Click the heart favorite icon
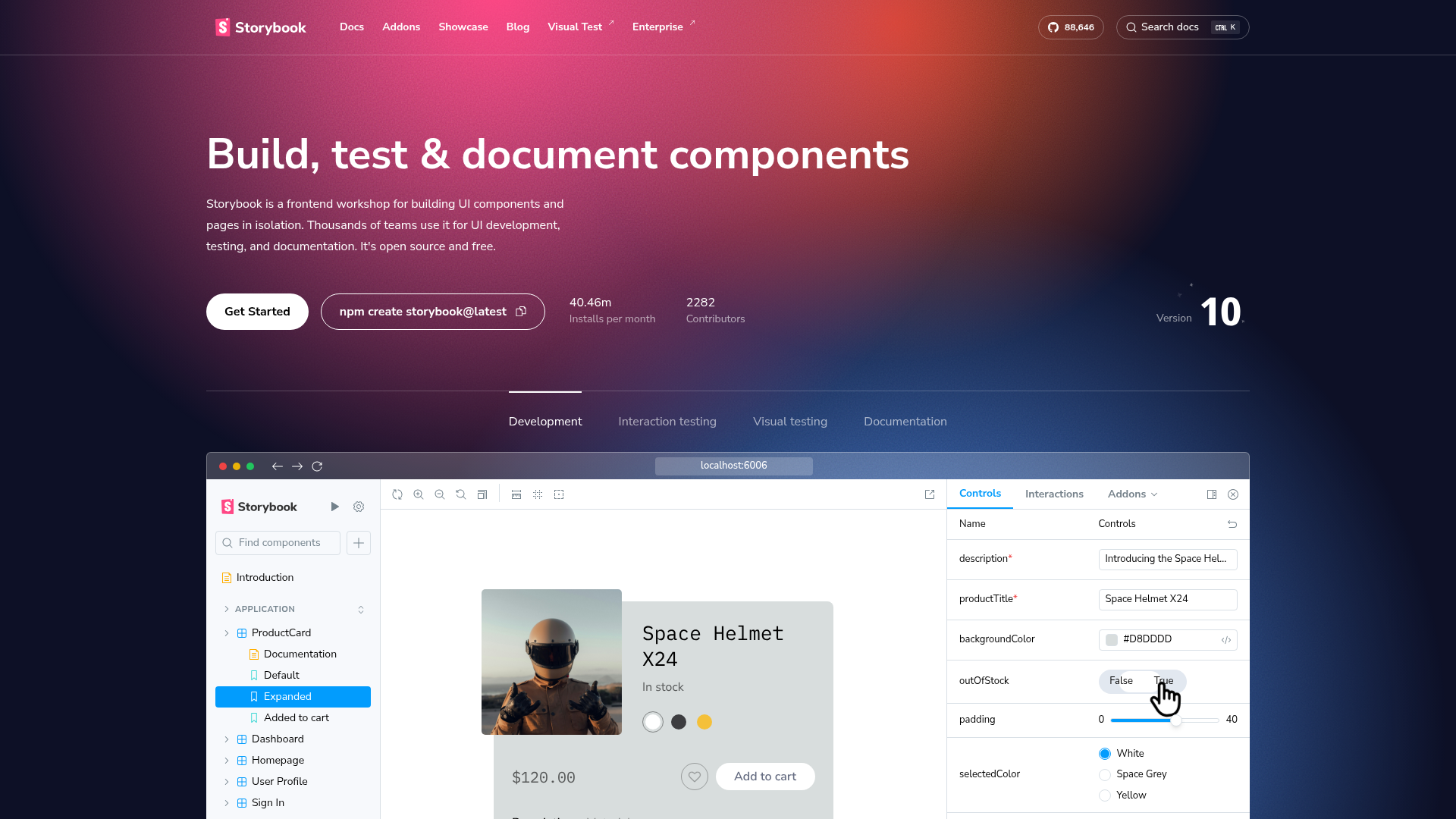The image size is (1456, 819). [x=695, y=777]
